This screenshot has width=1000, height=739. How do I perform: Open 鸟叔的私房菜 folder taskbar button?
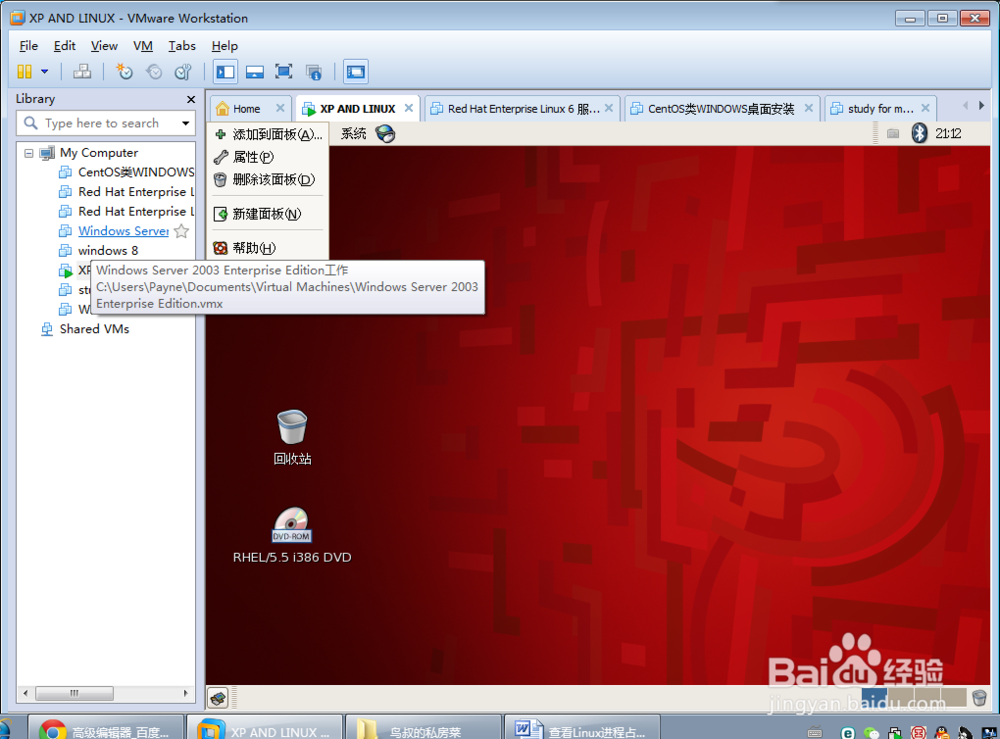tap(423, 729)
